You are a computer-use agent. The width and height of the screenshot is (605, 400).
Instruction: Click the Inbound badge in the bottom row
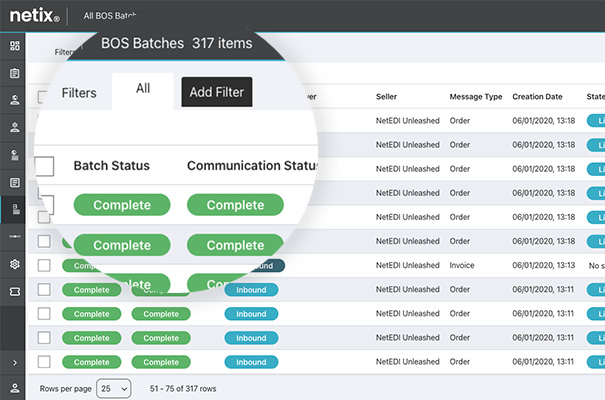(251, 362)
